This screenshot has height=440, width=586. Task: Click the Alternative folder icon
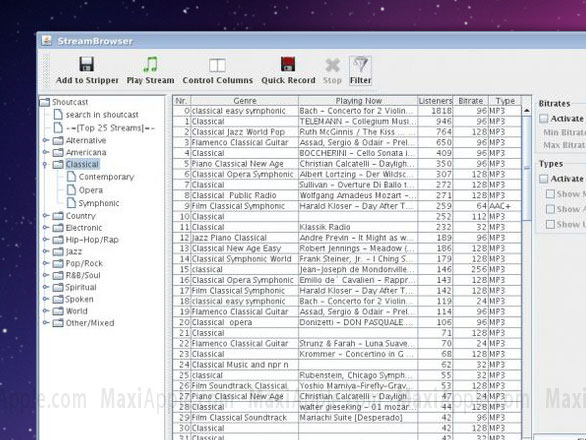coord(58,141)
